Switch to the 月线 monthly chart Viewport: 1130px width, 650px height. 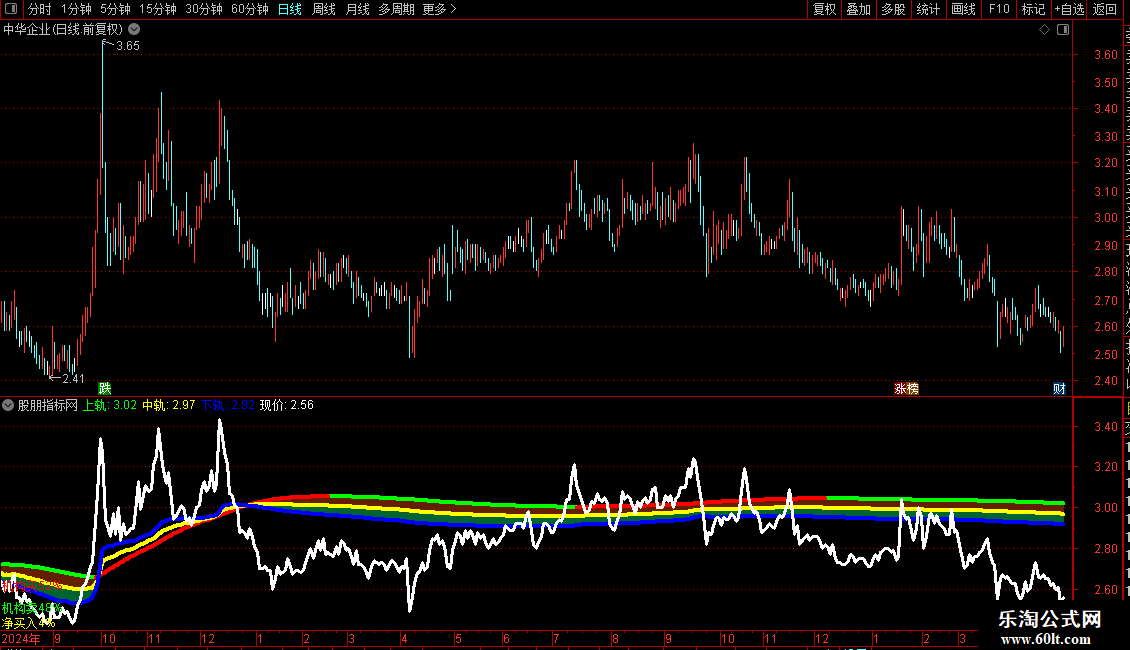click(x=357, y=9)
